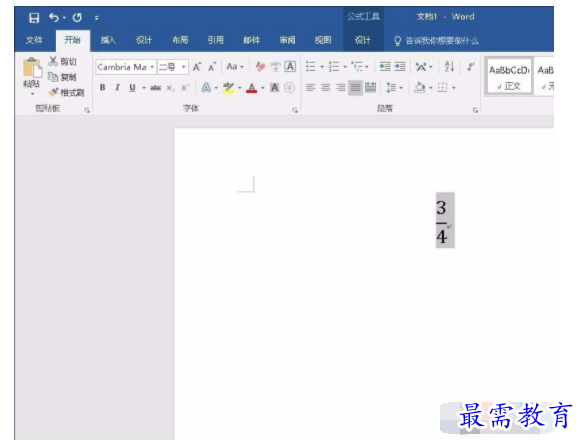Apply bullet list

click(x=311, y=67)
